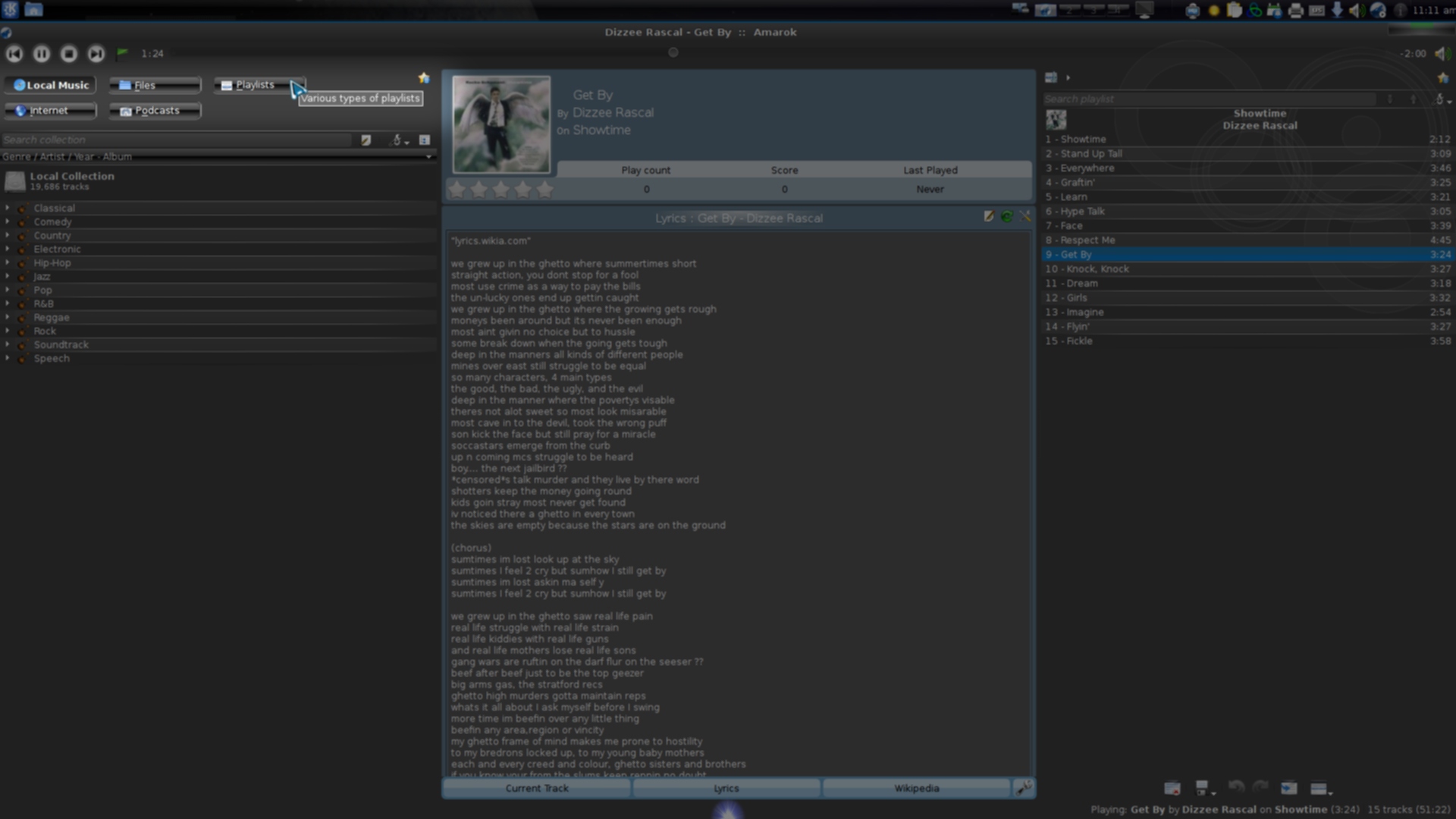Rate track with first star
1456x819 pixels.
click(x=457, y=190)
